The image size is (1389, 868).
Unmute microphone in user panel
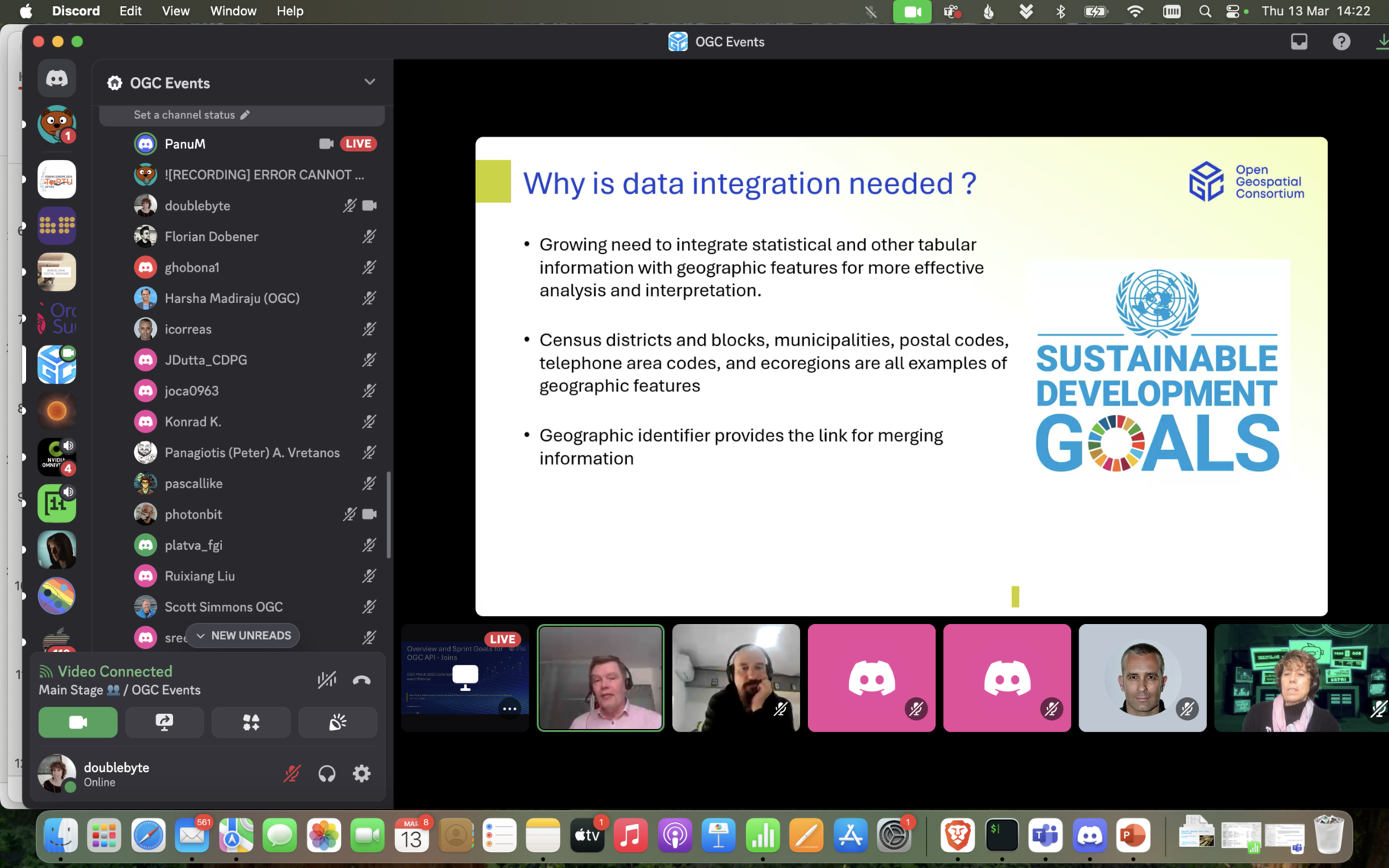coord(292,773)
